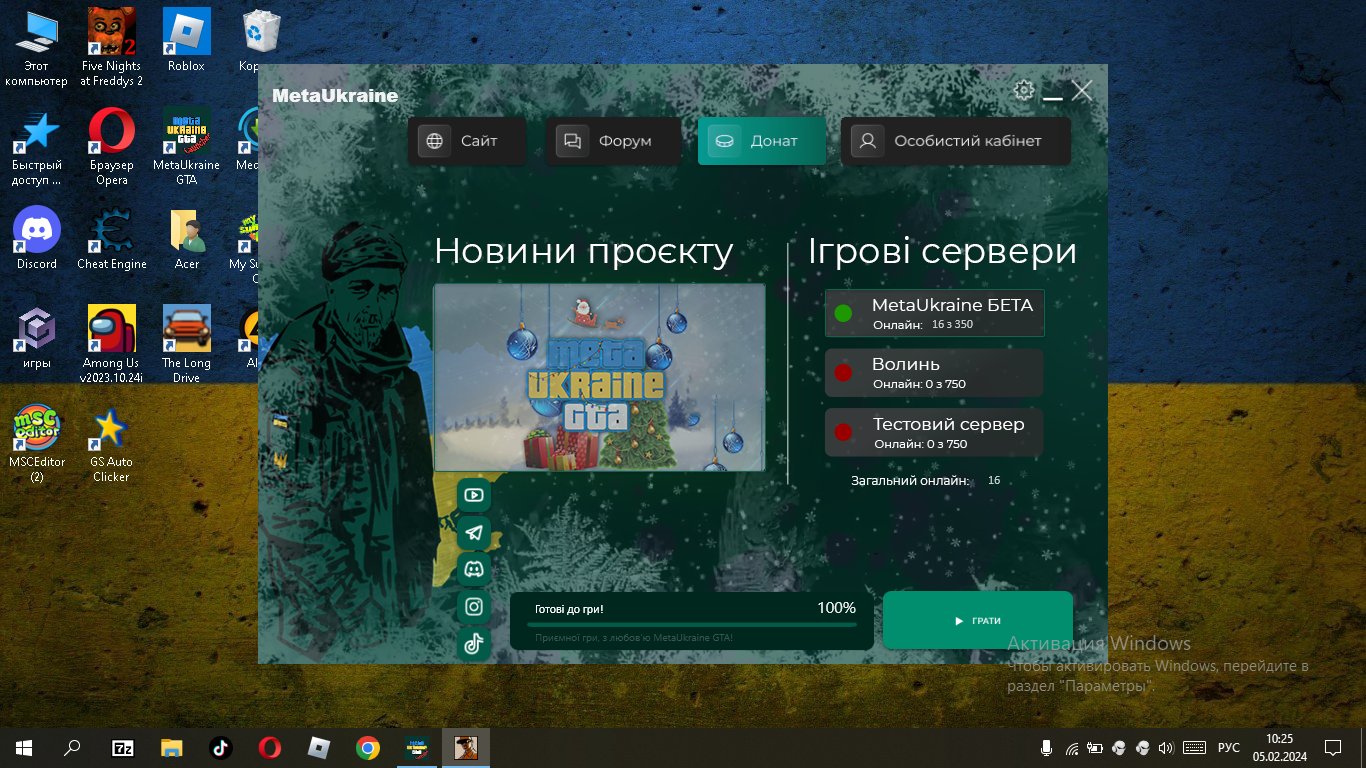This screenshot has height=768, width=1366.
Task: Open battery status tray icon
Action: (x=1096, y=747)
